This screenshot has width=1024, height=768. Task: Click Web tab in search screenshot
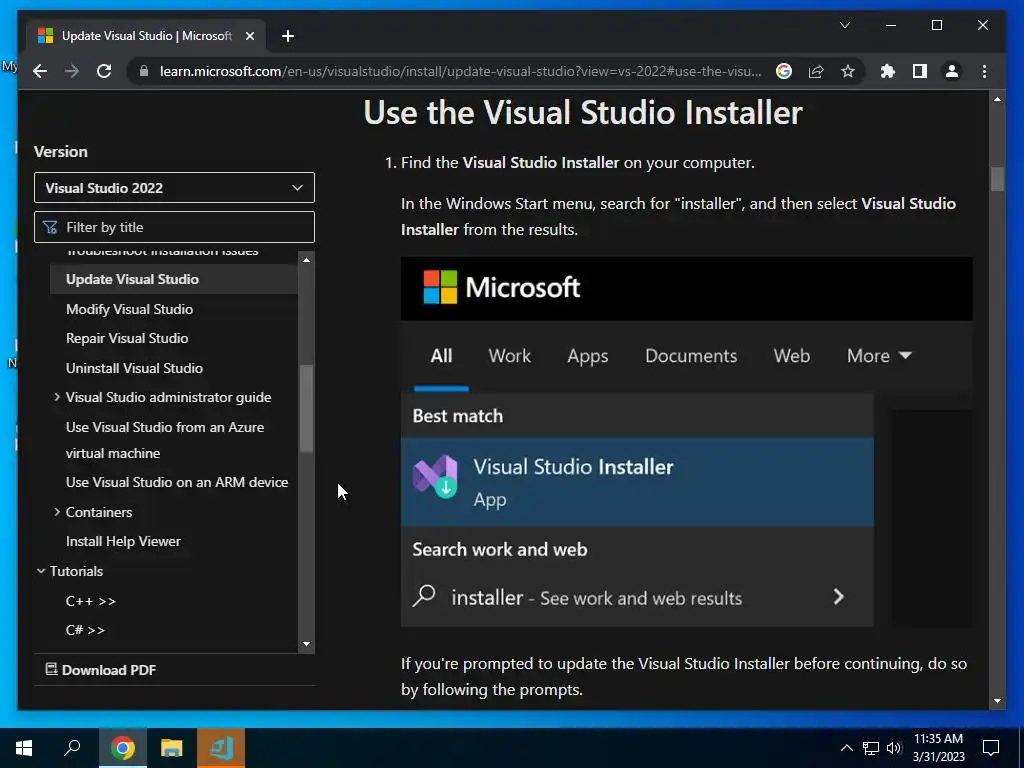(x=792, y=356)
